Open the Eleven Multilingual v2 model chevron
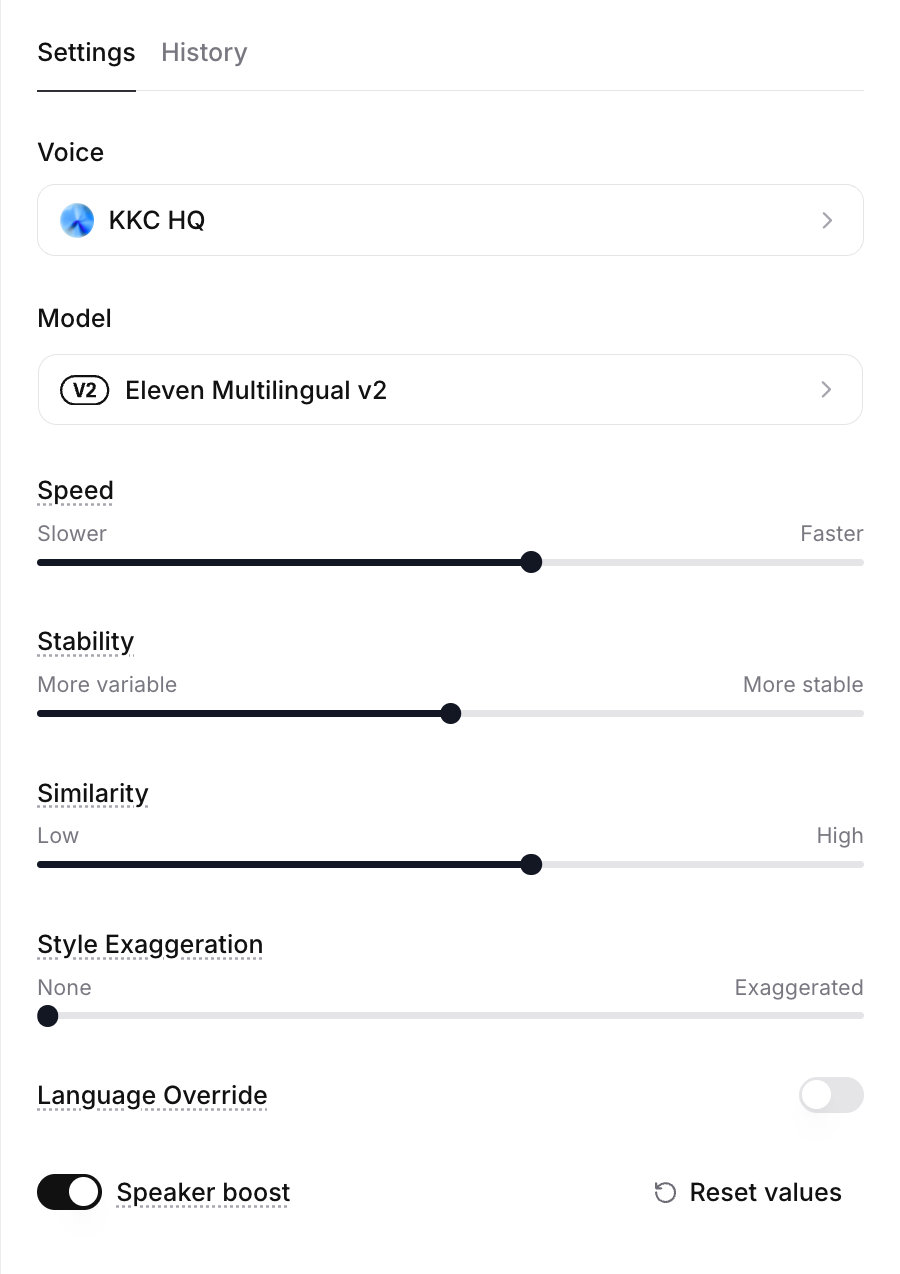 pyautogui.click(x=826, y=390)
